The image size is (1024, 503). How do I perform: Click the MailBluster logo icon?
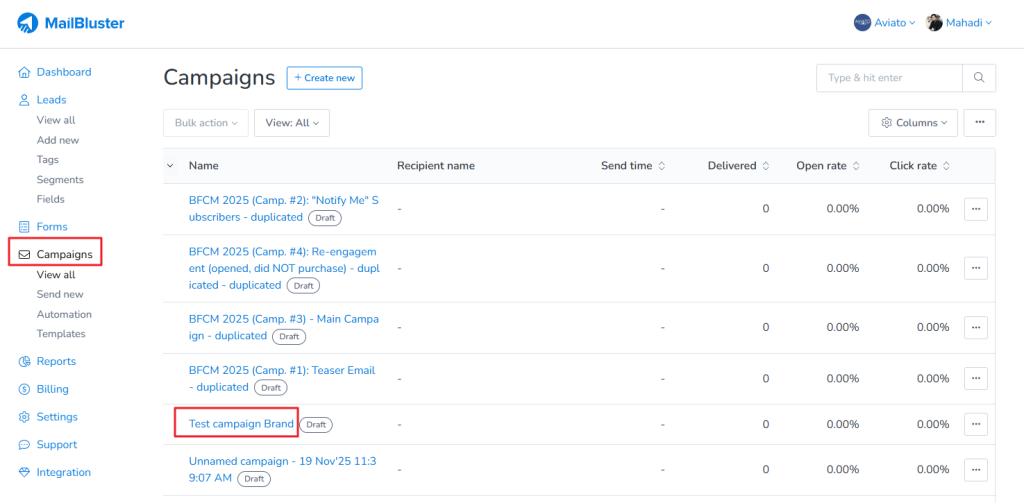coord(27,23)
